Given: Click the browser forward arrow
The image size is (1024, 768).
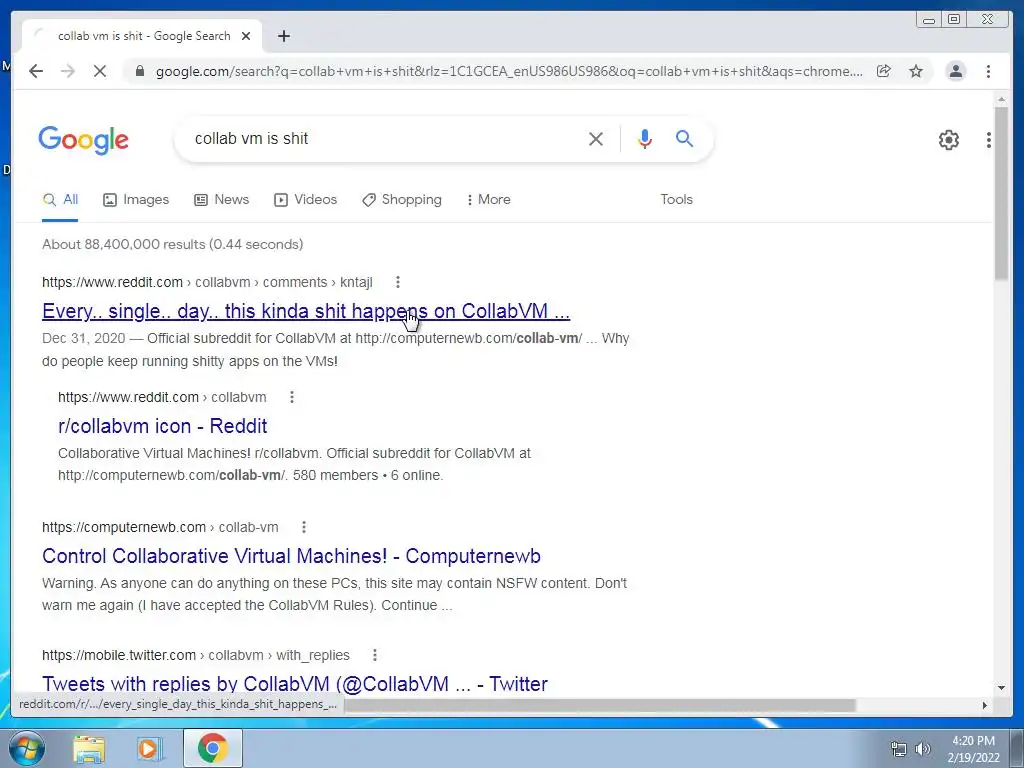Looking at the screenshot, I should (x=68, y=71).
